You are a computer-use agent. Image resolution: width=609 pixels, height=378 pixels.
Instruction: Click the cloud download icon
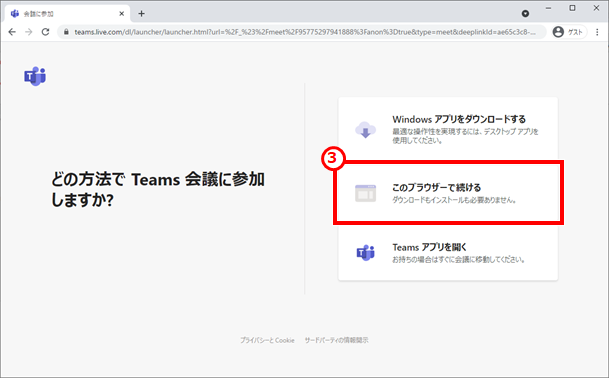coord(365,130)
